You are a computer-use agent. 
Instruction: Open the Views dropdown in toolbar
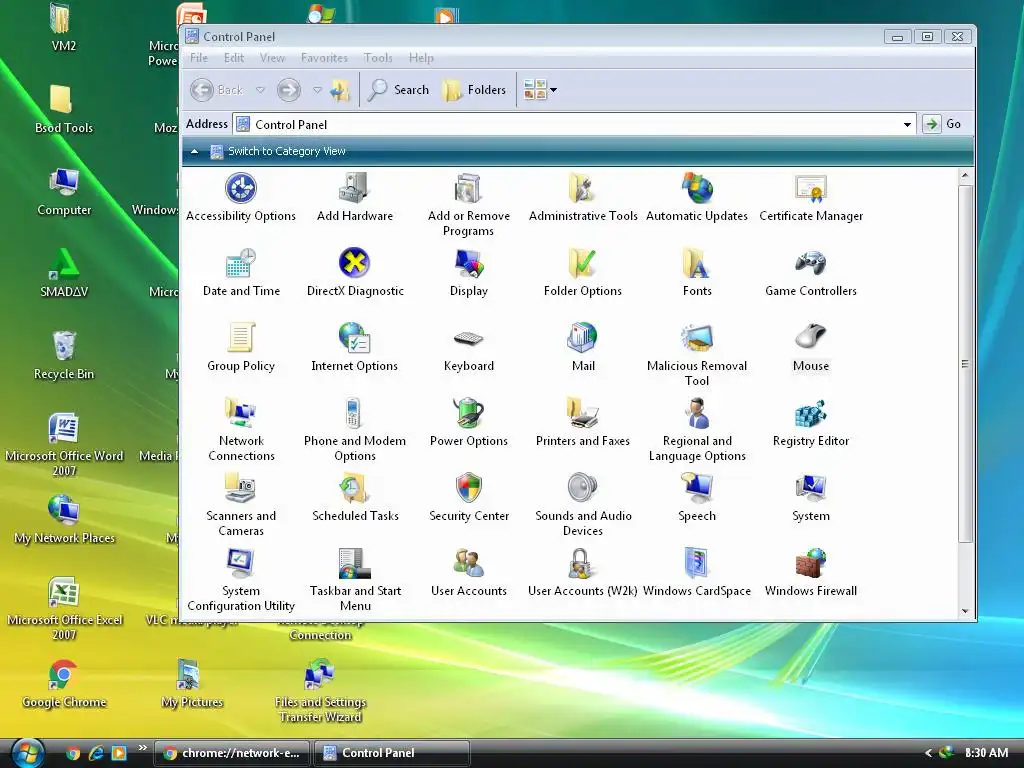(540, 89)
